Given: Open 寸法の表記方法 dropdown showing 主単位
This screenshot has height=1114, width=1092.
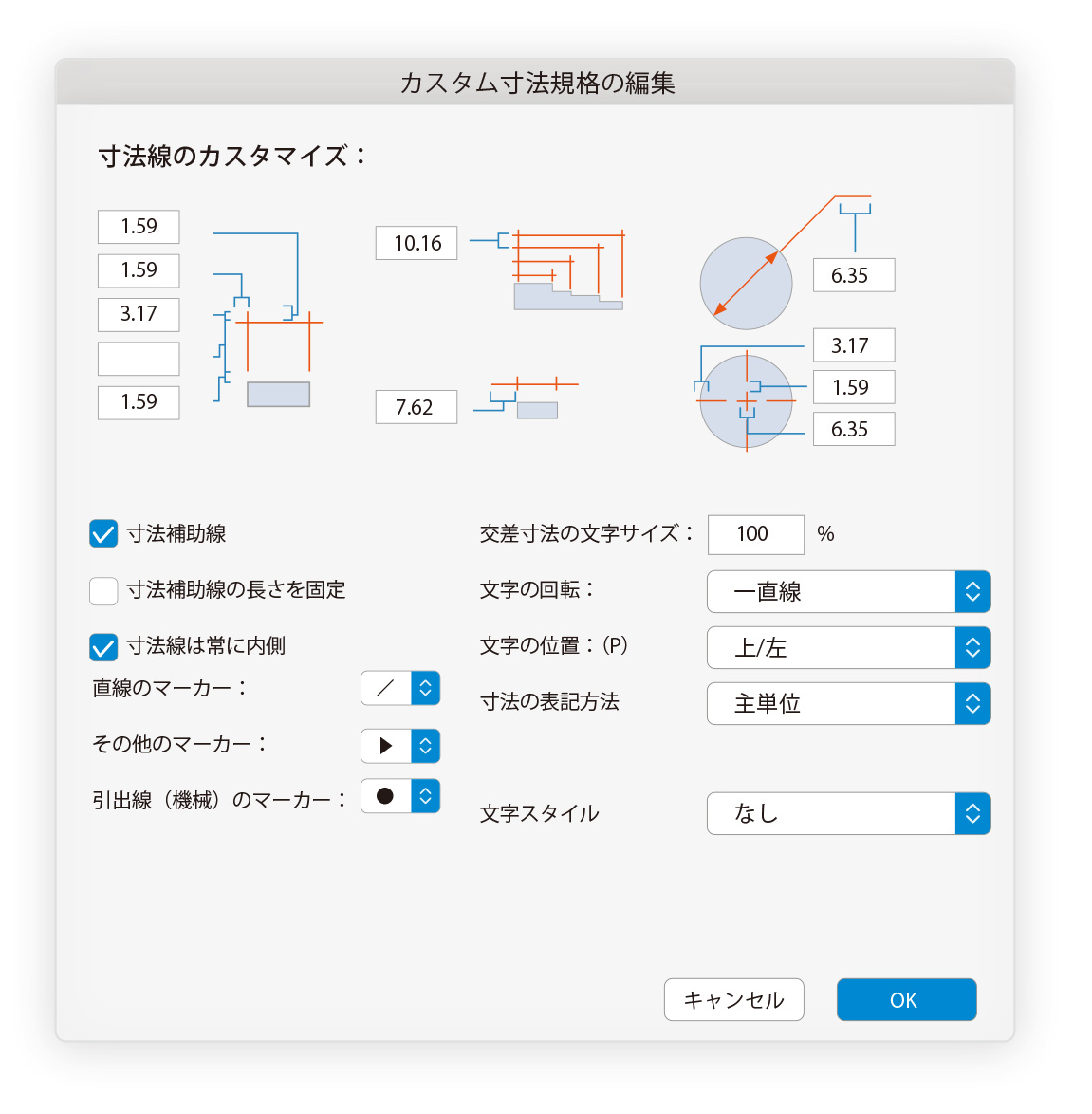Looking at the screenshot, I should (x=849, y=703).
